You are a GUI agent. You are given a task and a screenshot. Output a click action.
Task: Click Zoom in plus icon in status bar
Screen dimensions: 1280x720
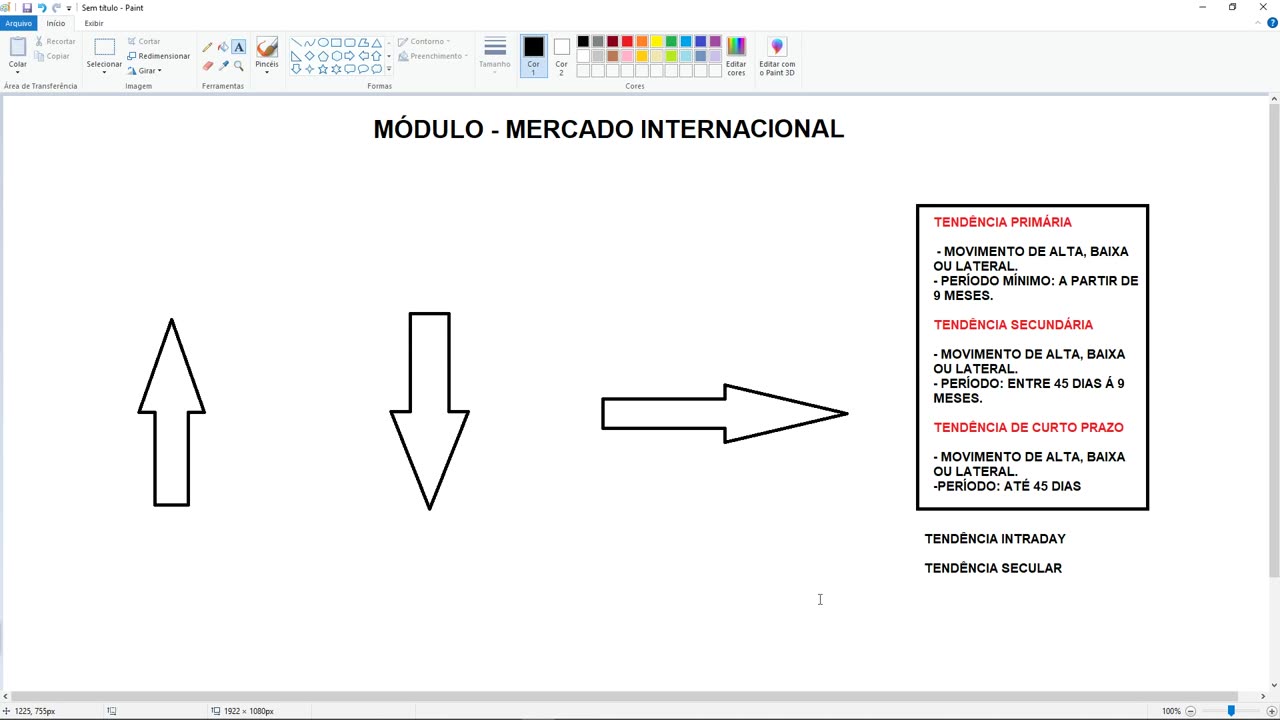pos(1271,711)
